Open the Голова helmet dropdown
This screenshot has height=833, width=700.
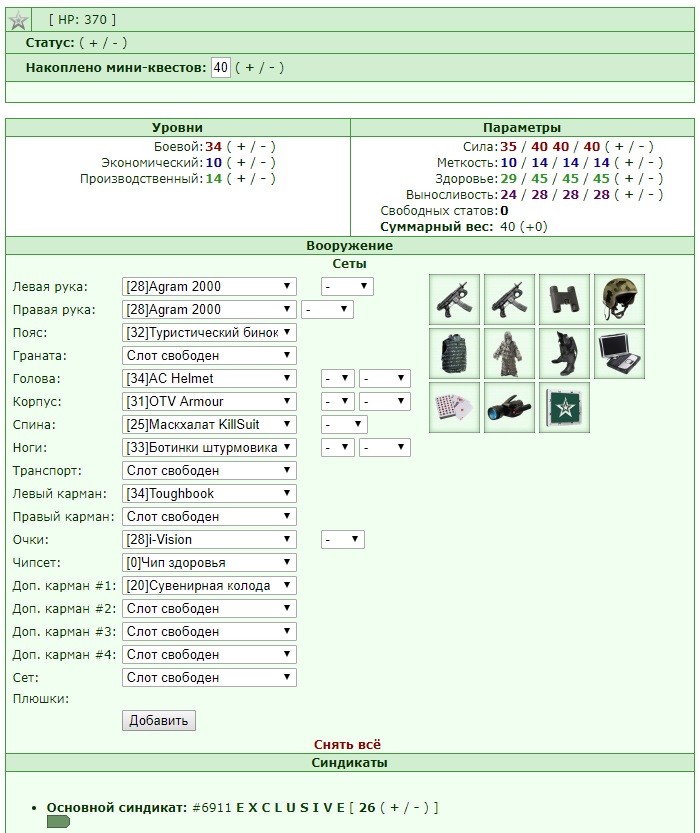(209, 378)
